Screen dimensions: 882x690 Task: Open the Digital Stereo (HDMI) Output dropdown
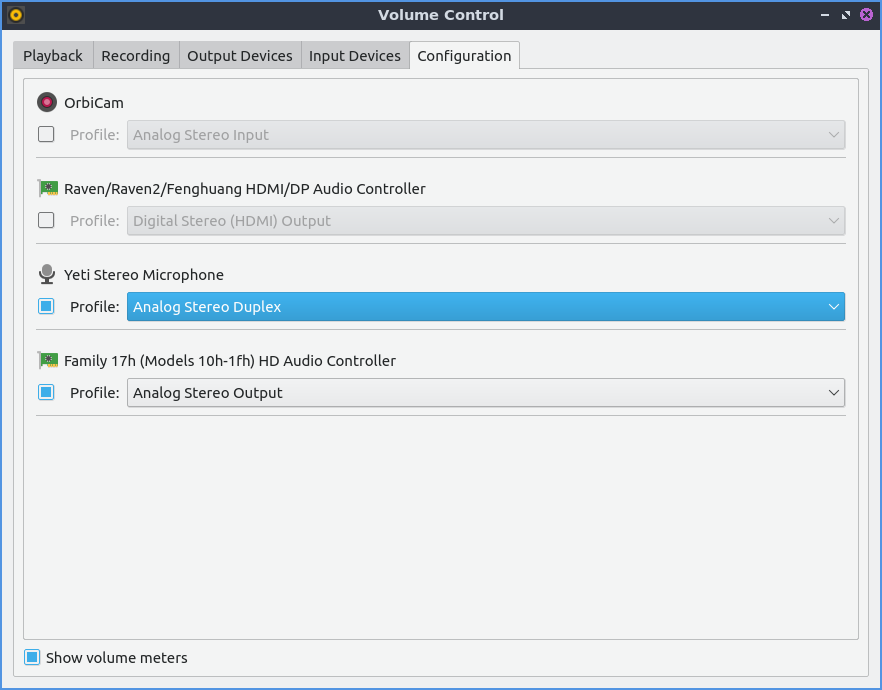pyautogui.click(x=485, y=221)
